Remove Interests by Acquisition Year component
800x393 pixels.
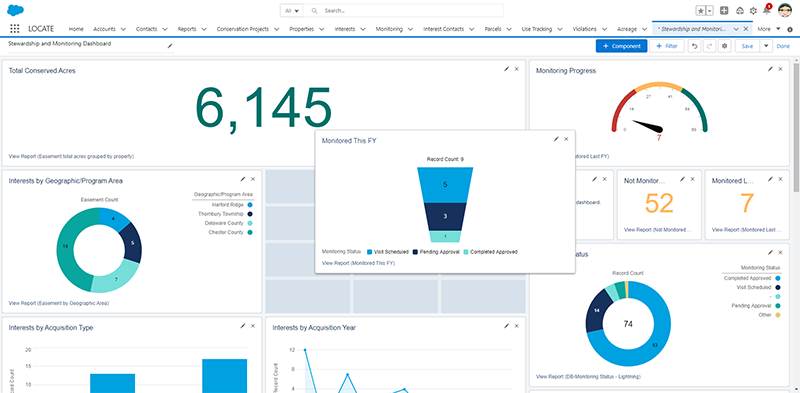coord(516,326)
